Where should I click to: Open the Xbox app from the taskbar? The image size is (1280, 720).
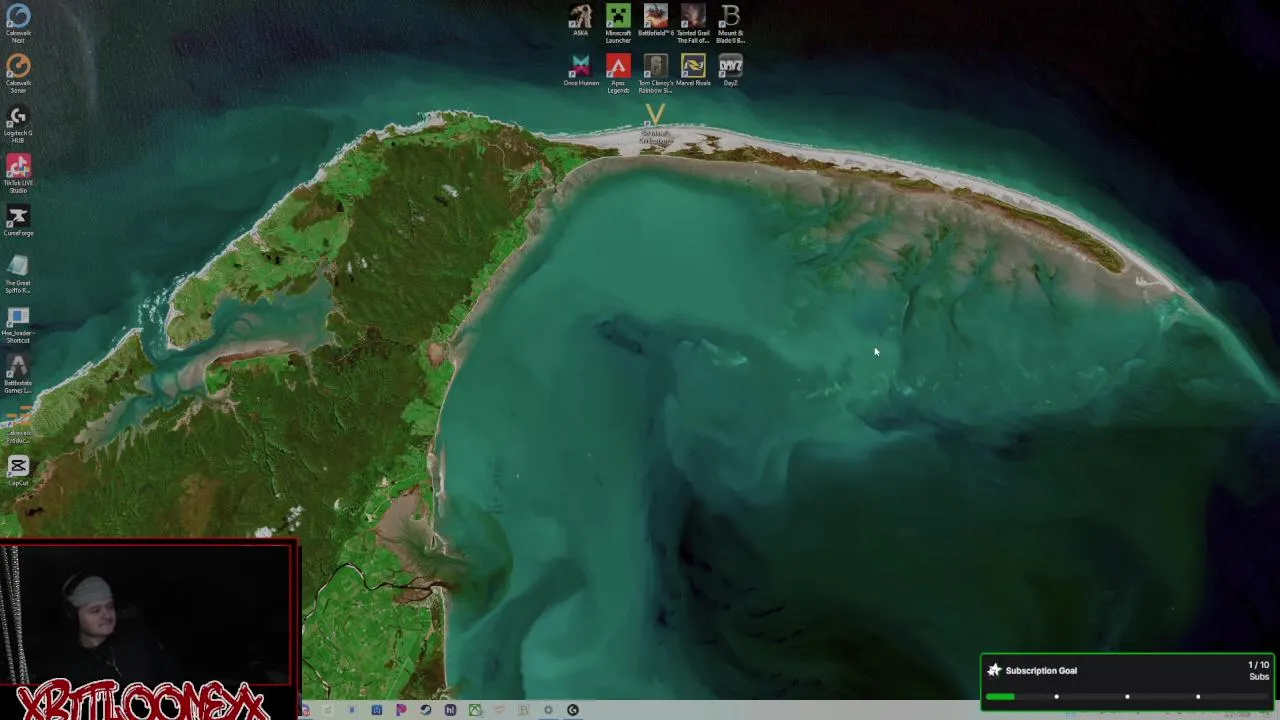click(475, 710)
